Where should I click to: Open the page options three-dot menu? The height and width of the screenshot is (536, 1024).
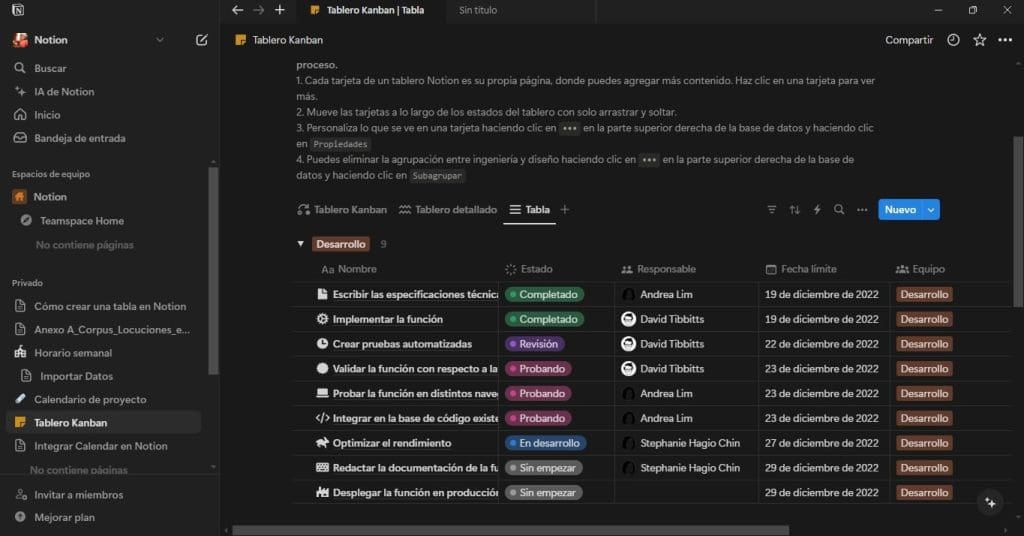[1005, 40]
